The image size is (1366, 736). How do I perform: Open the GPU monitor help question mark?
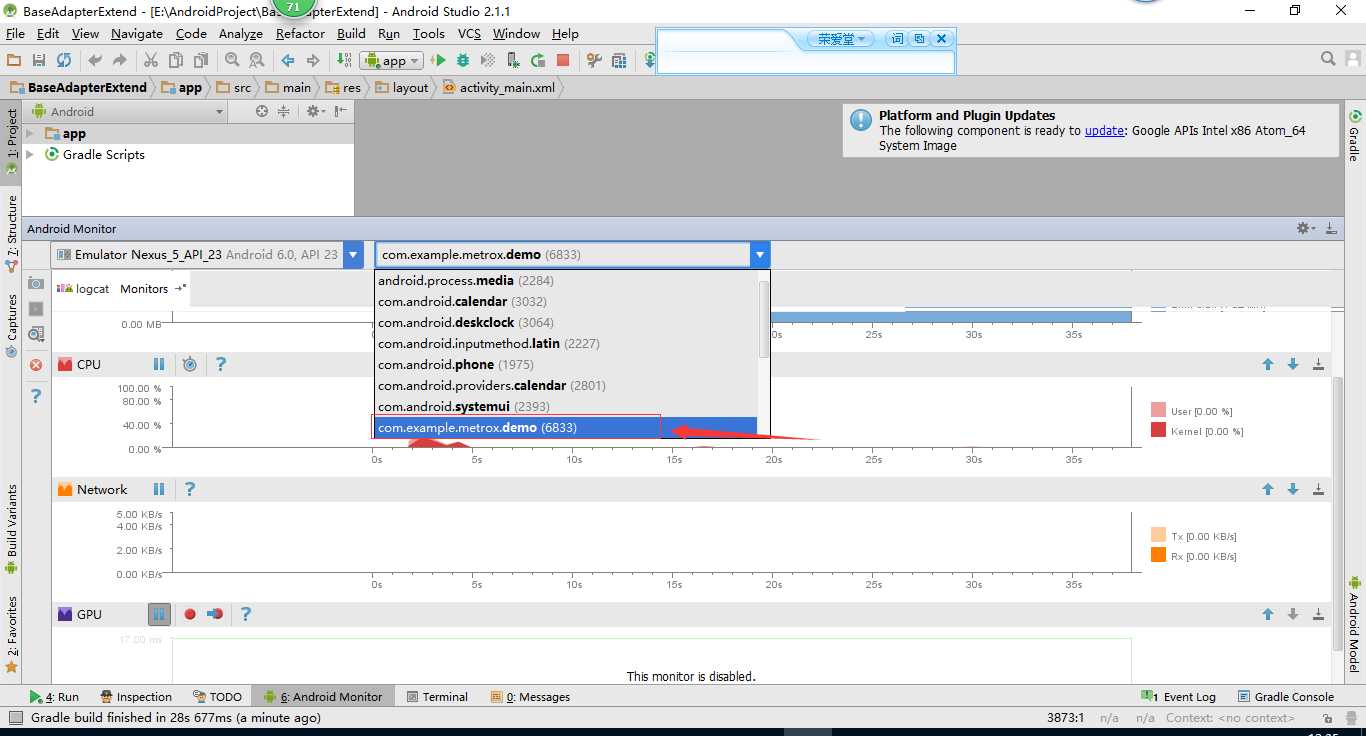pos(246,614)
